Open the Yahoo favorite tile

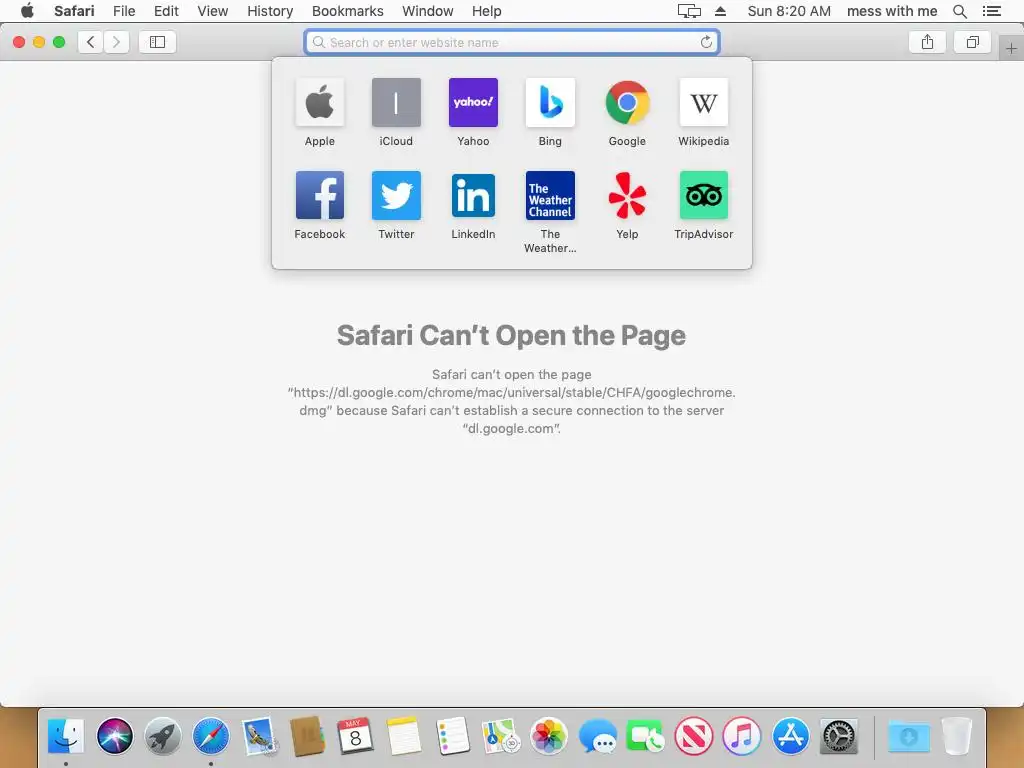[473, 103]
